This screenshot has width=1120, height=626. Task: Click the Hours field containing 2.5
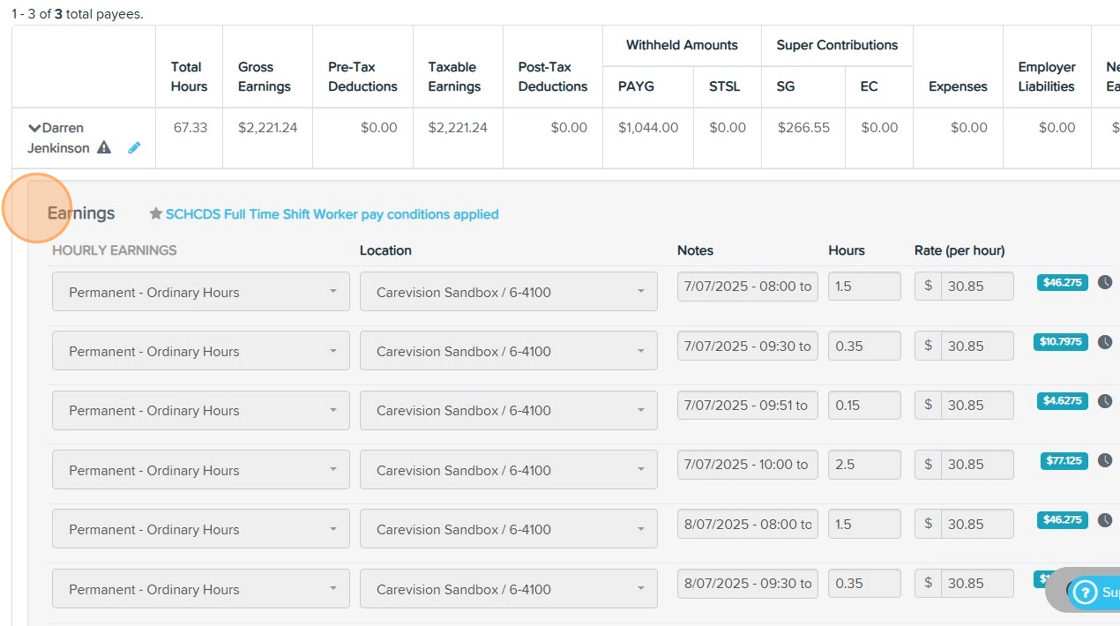point(864,464)
